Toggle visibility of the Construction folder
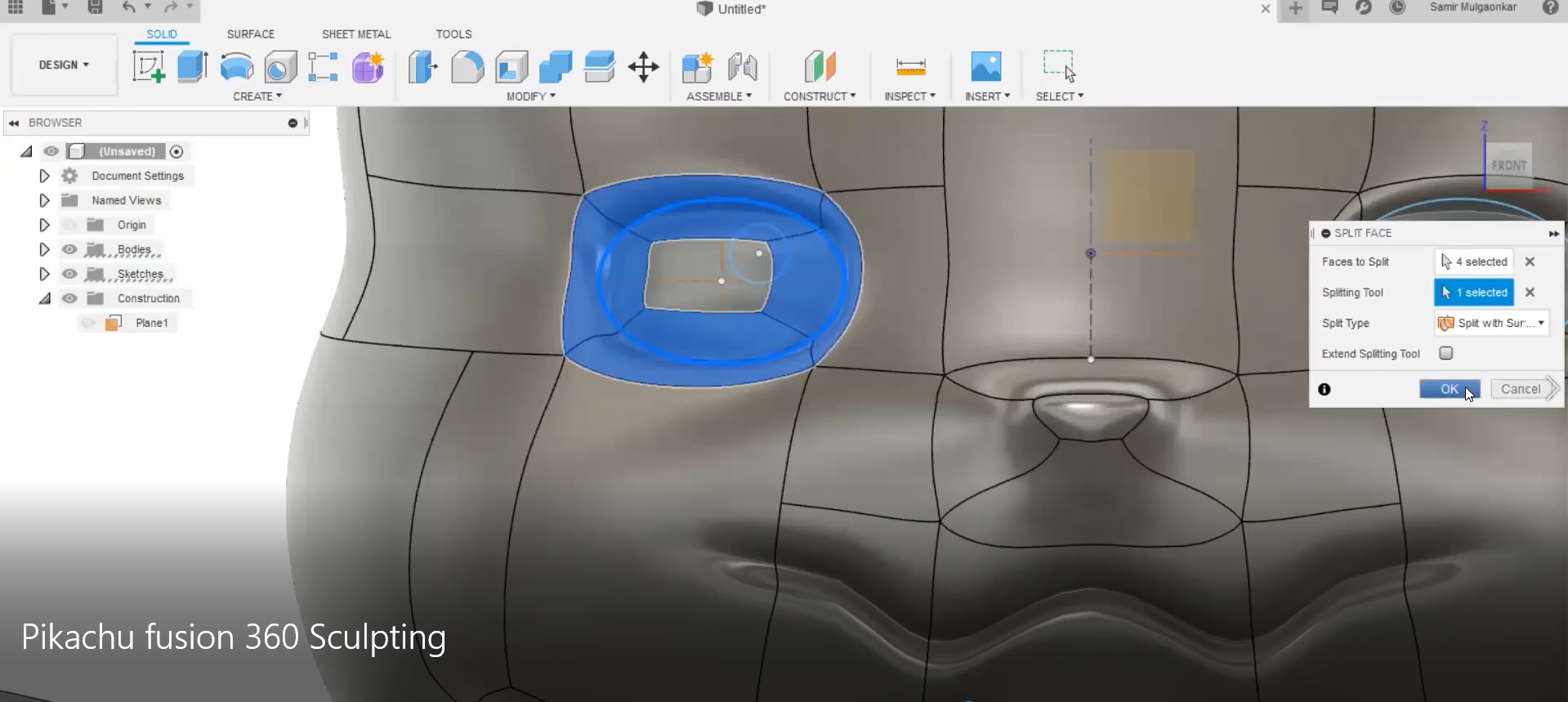The height and width of the screenshot is (702, 1568). (x=69, y=298)
